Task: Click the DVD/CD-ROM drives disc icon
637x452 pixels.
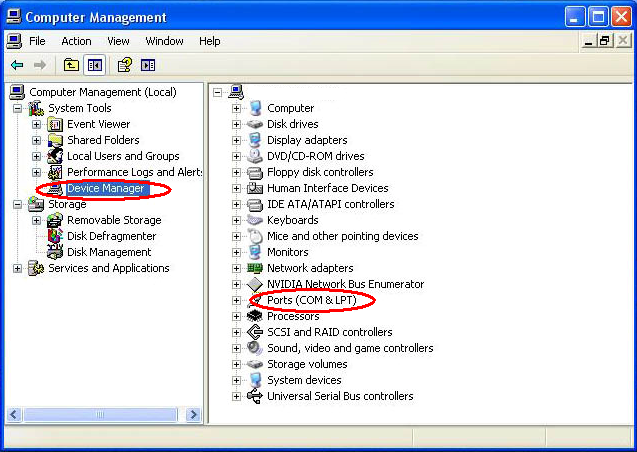Action: click(255, 156)
